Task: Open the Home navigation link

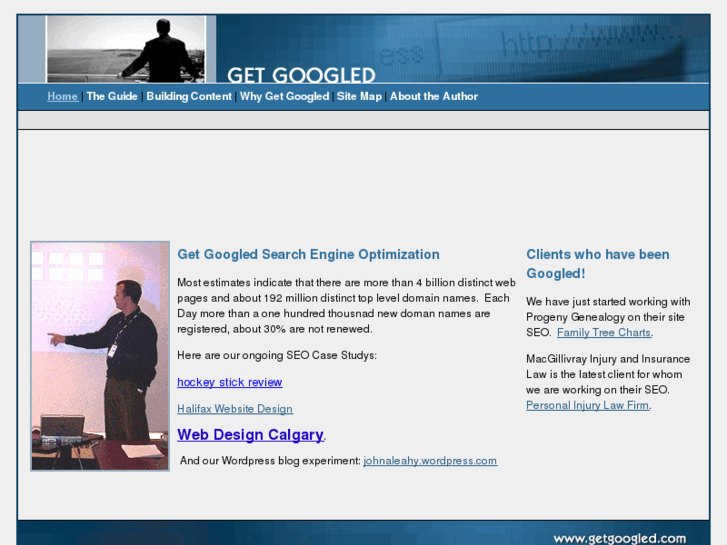Action: click(63, 96)
